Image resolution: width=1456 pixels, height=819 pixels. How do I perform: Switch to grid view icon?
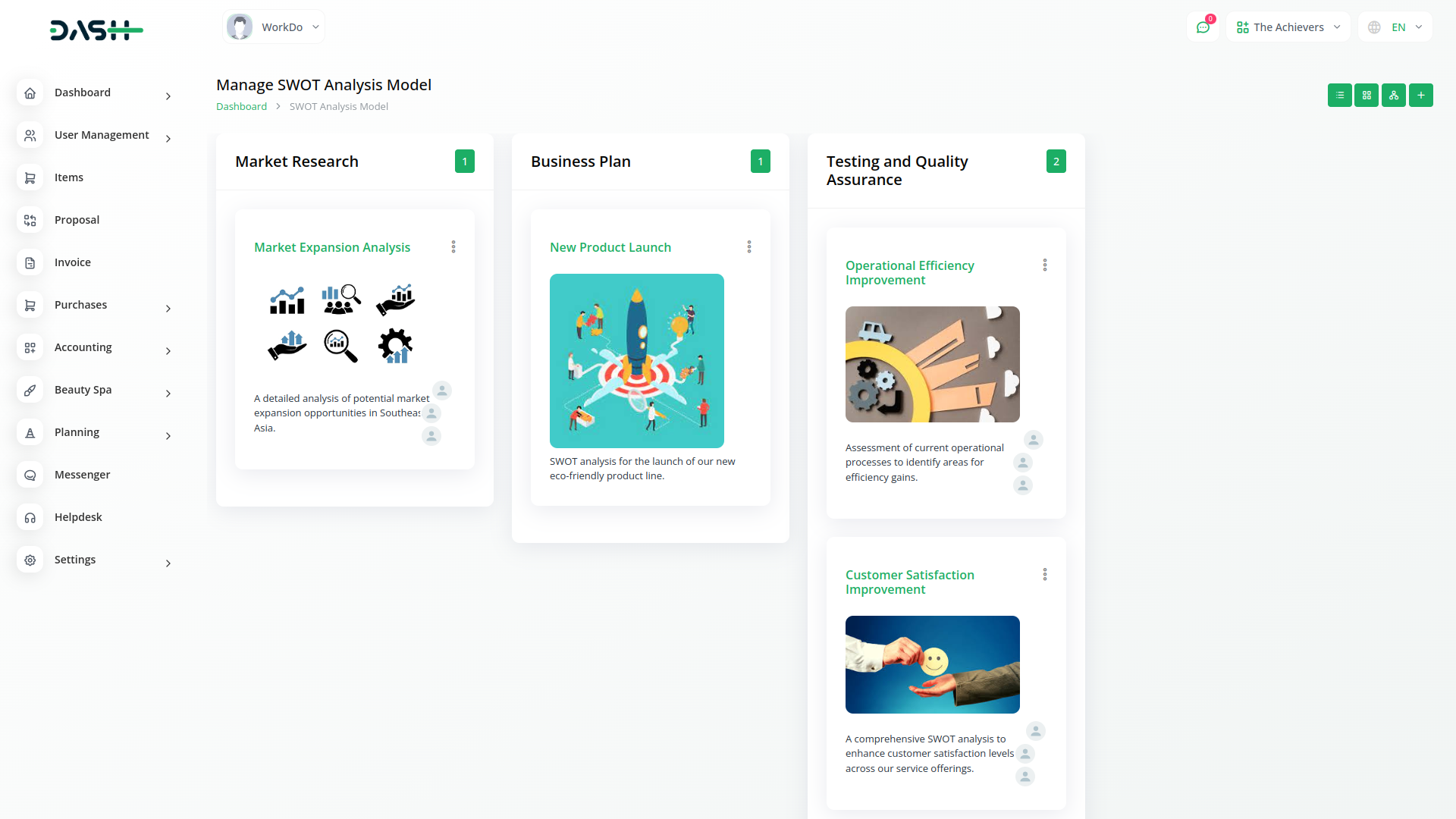(x=1367, y=96)
